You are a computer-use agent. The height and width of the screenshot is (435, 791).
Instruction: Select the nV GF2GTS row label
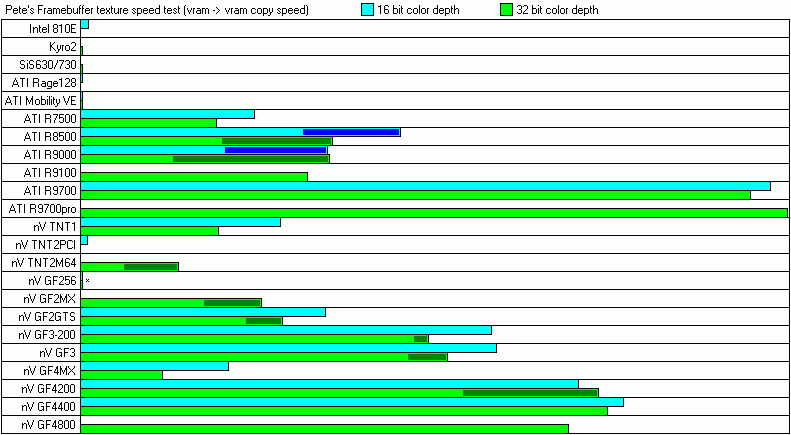(48, 317)
